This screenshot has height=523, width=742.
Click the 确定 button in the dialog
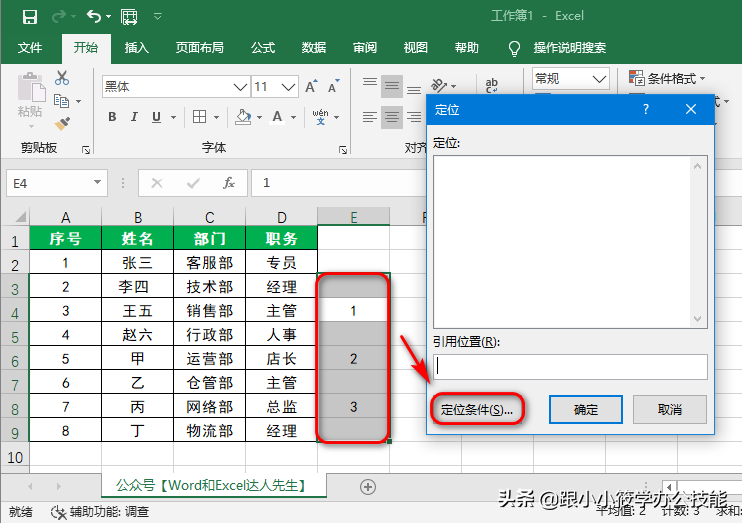(586, 409)
